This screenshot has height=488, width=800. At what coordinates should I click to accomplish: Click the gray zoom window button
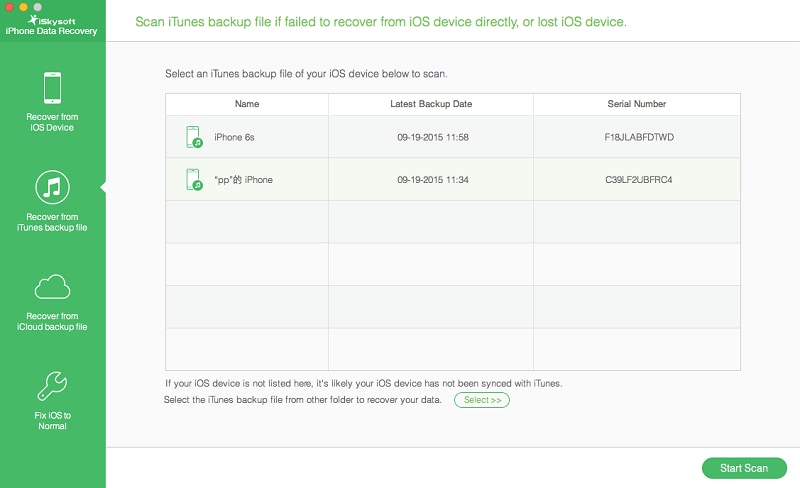[x=37, y=7]
